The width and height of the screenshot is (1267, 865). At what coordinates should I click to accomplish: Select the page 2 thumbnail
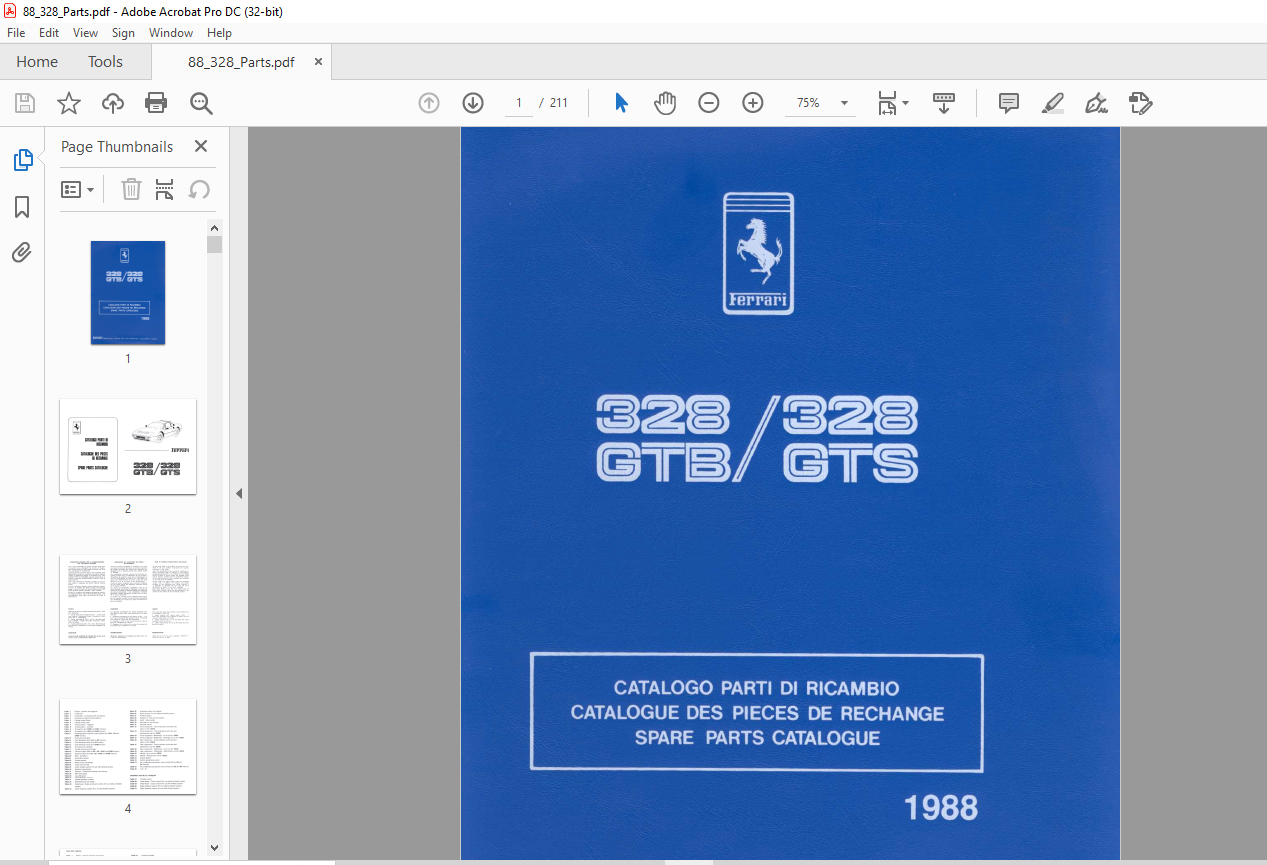[x=128, y=446]
